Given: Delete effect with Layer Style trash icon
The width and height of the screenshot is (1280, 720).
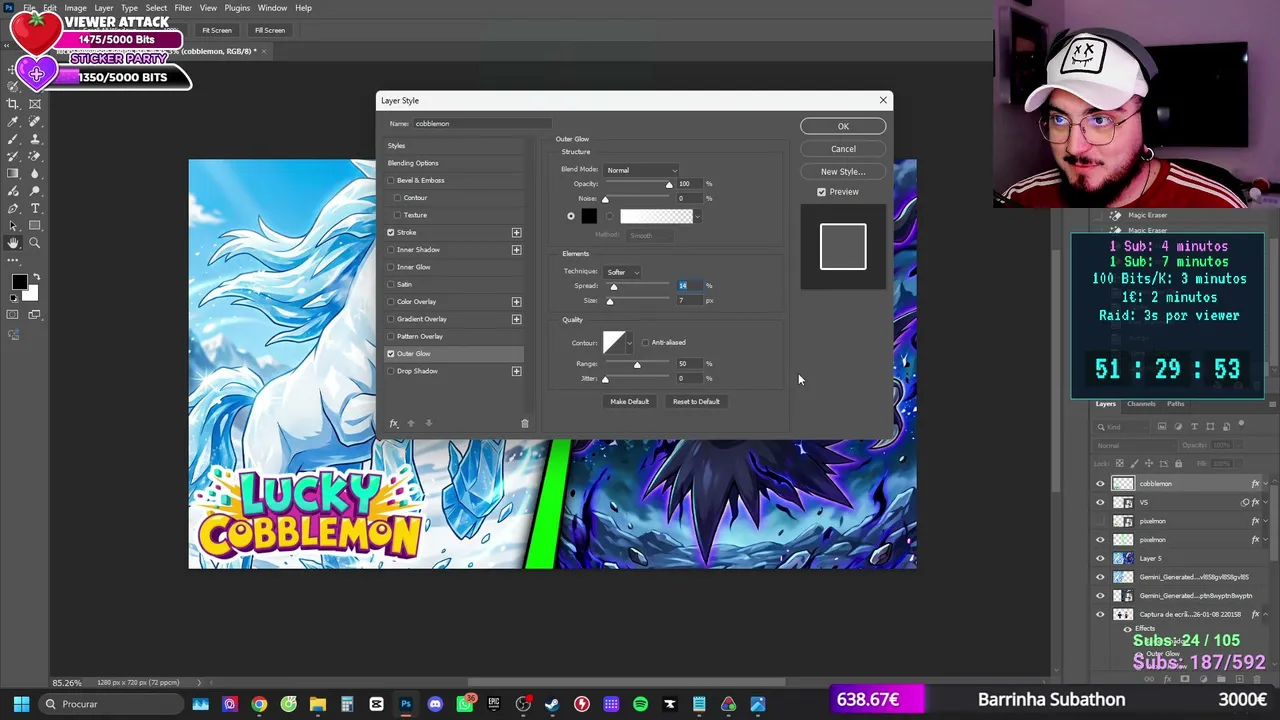Looking at the screenshot, I should click(x=524, y=424).
